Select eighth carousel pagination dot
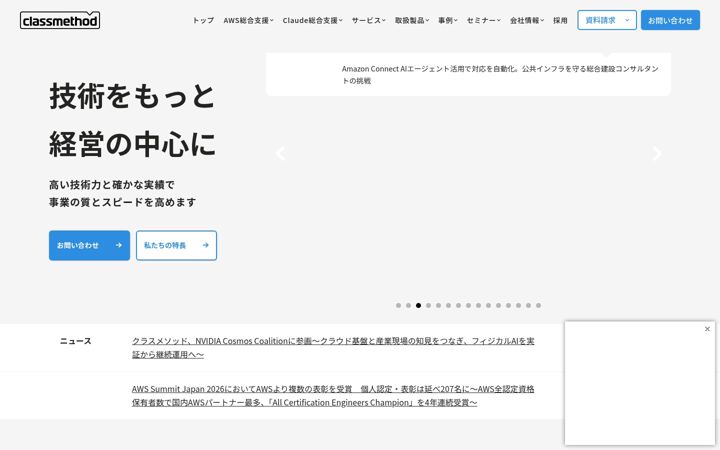Viewport: 720px width, 450px height. point(468,305)
